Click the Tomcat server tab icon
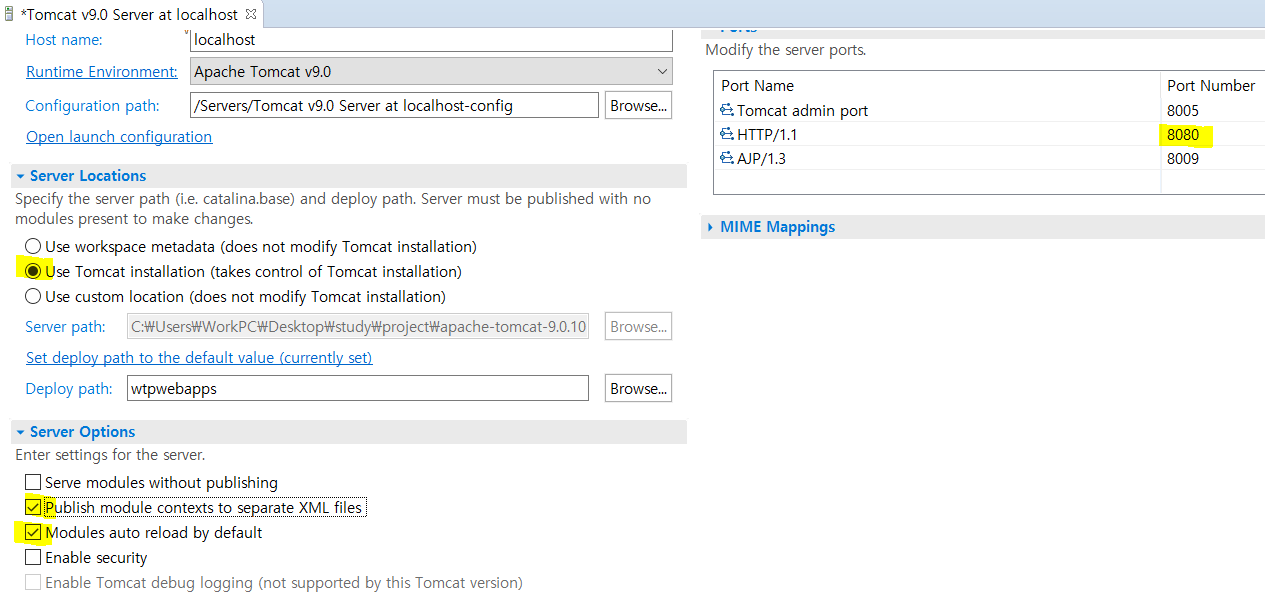The height and width of the screenshot is (594, 1265). [8, 14]
